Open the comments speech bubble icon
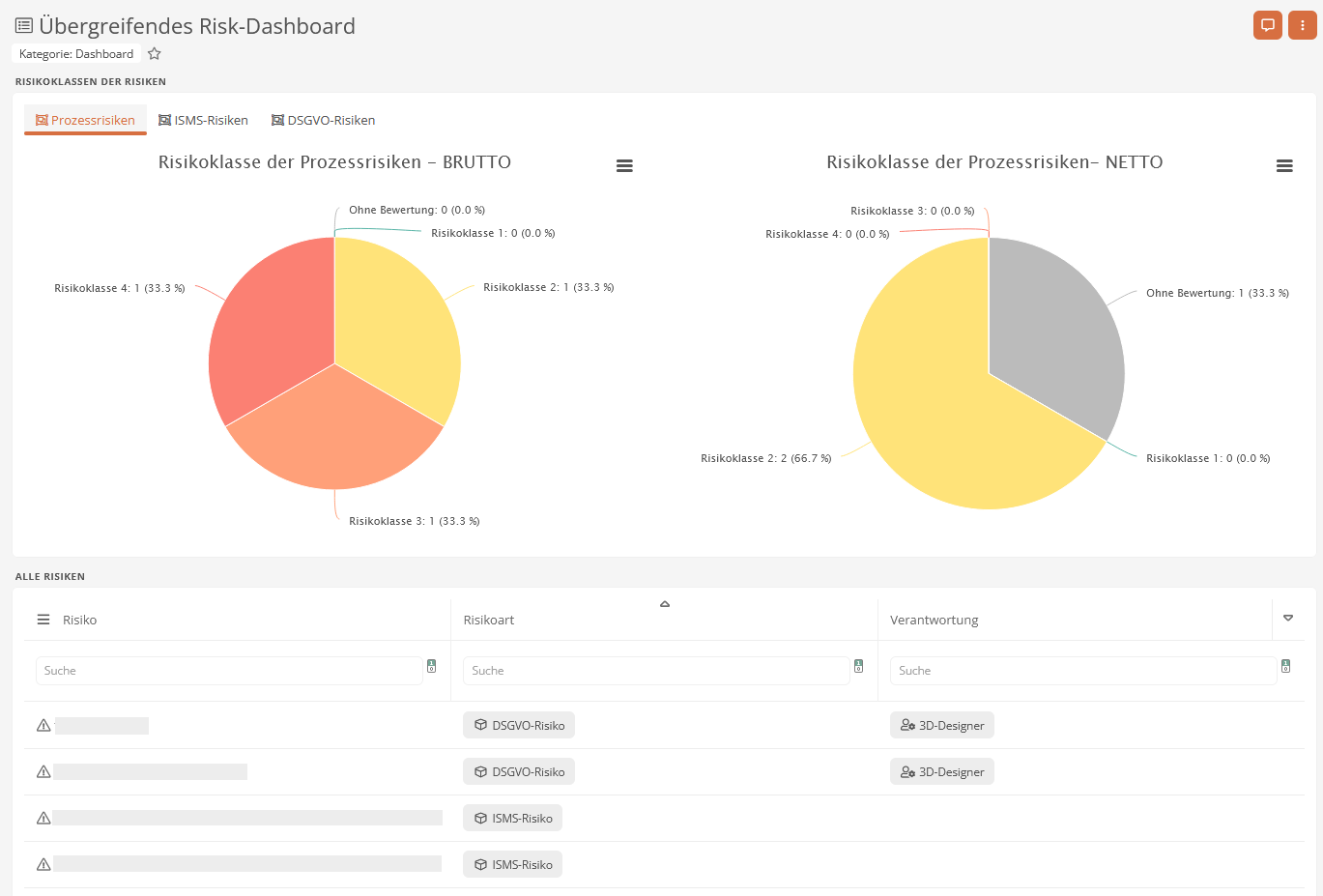 tap(1267, 24)
